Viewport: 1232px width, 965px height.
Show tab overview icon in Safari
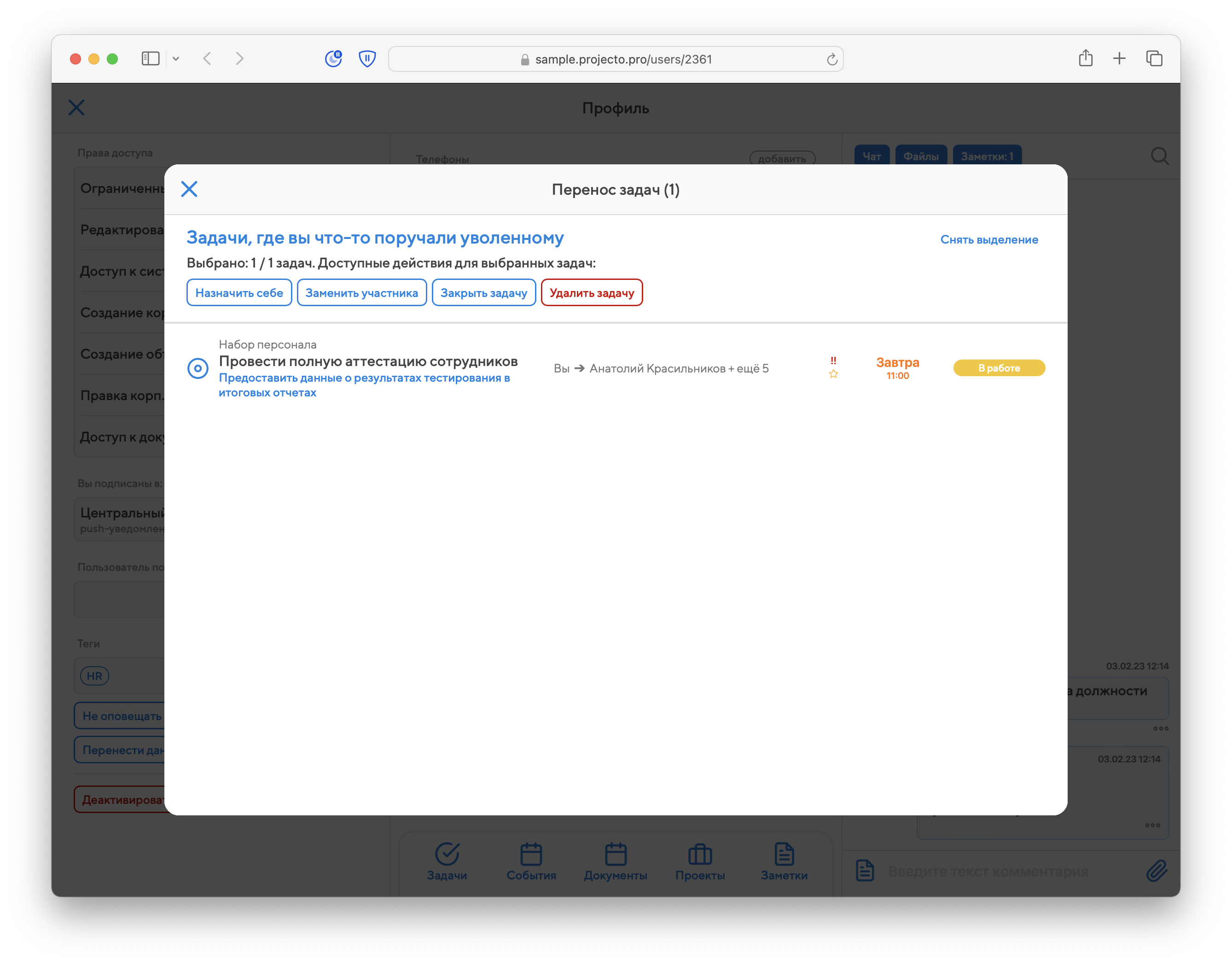tap(1154, 58)
